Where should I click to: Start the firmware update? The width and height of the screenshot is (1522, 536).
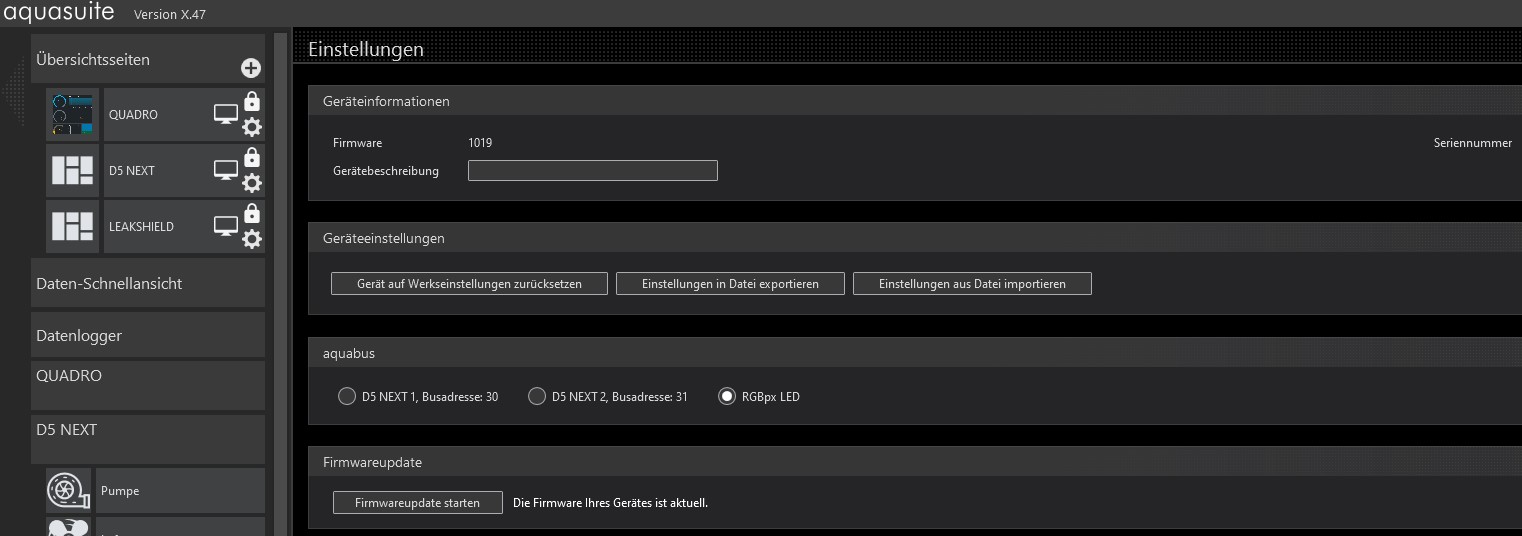pyautogui.click(x=418, y=503)
